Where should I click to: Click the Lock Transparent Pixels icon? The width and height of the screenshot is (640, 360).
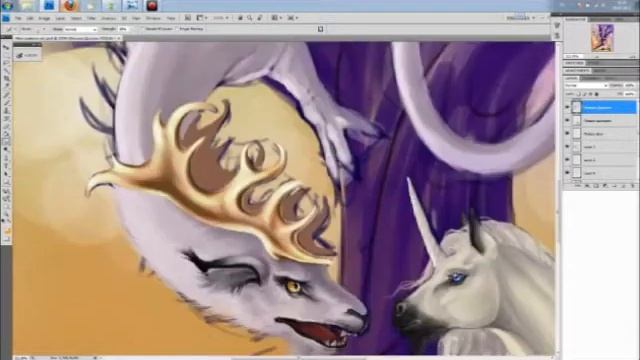coord(578,94)
